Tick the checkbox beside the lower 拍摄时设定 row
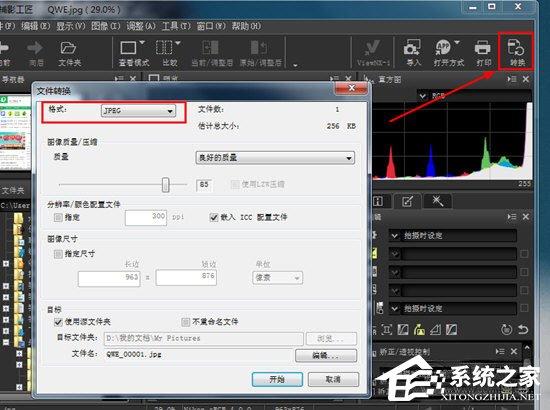 pos(524,309)
